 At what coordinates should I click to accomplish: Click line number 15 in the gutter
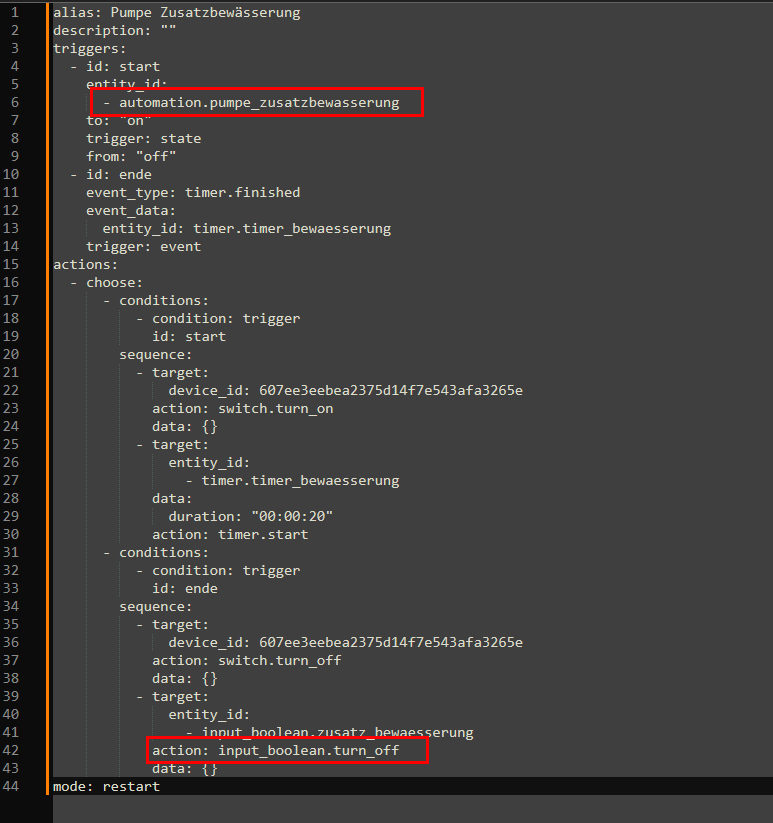tap(12, 265)
